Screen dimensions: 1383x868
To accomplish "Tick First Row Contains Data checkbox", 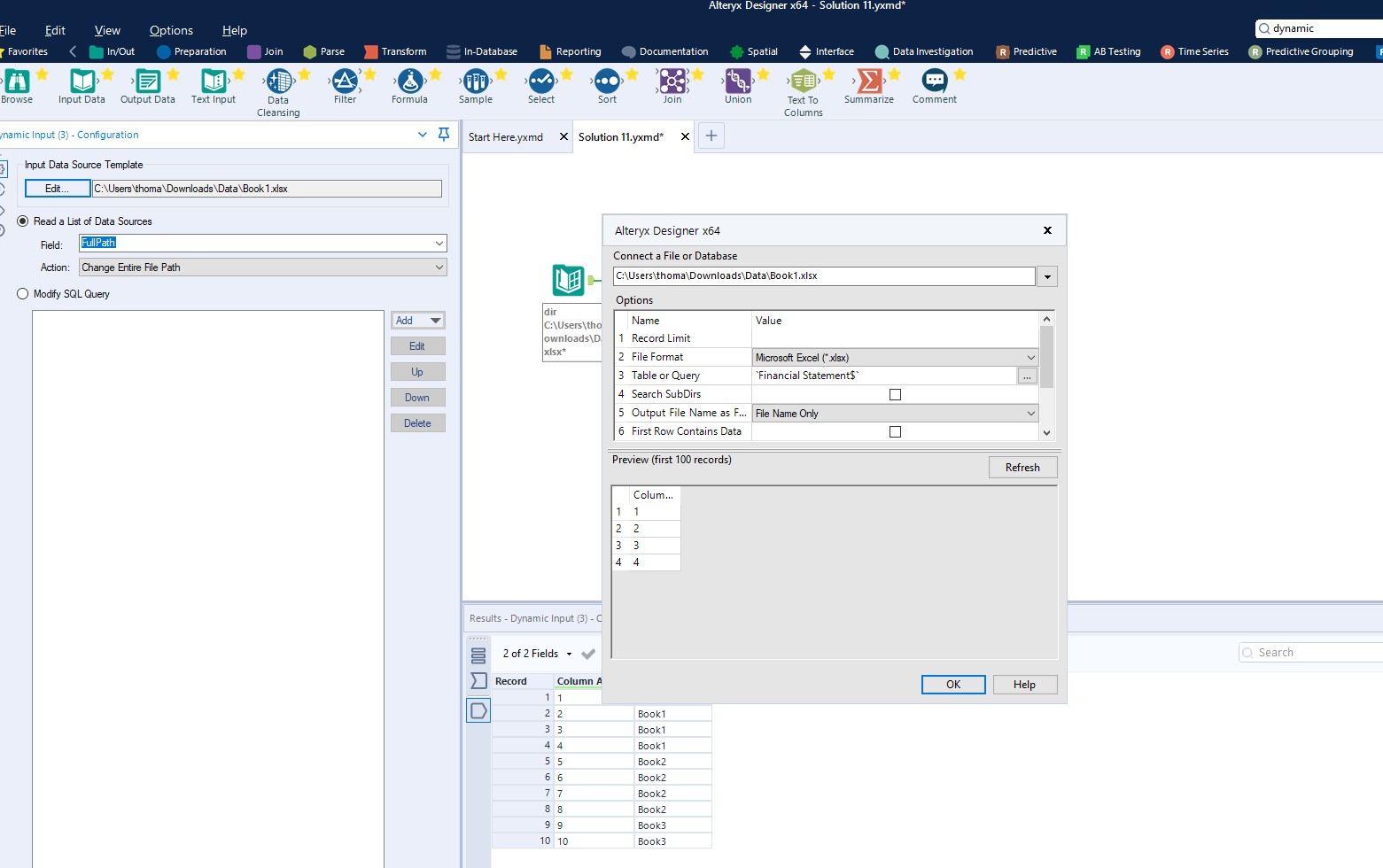I will 895,431.
